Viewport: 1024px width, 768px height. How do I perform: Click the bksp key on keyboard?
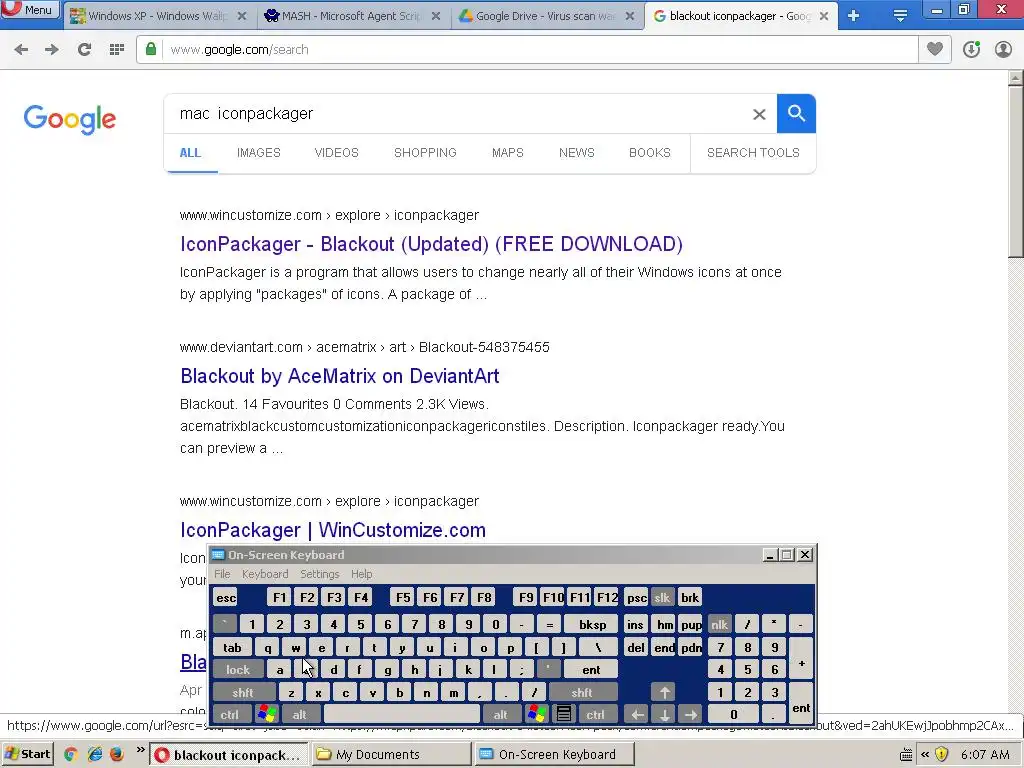pos(592,624)
